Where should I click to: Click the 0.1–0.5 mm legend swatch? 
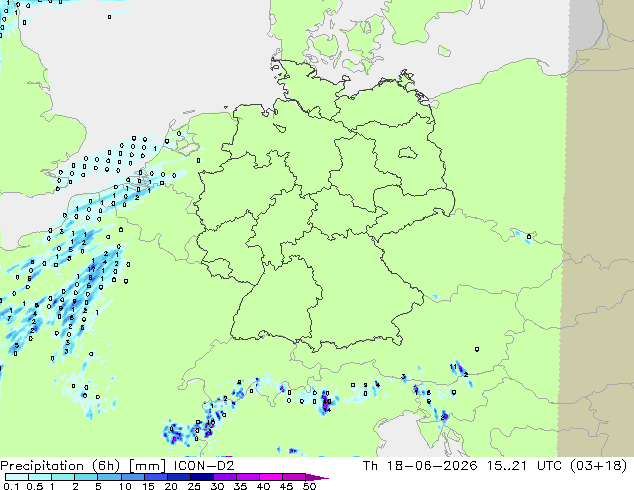17,477
